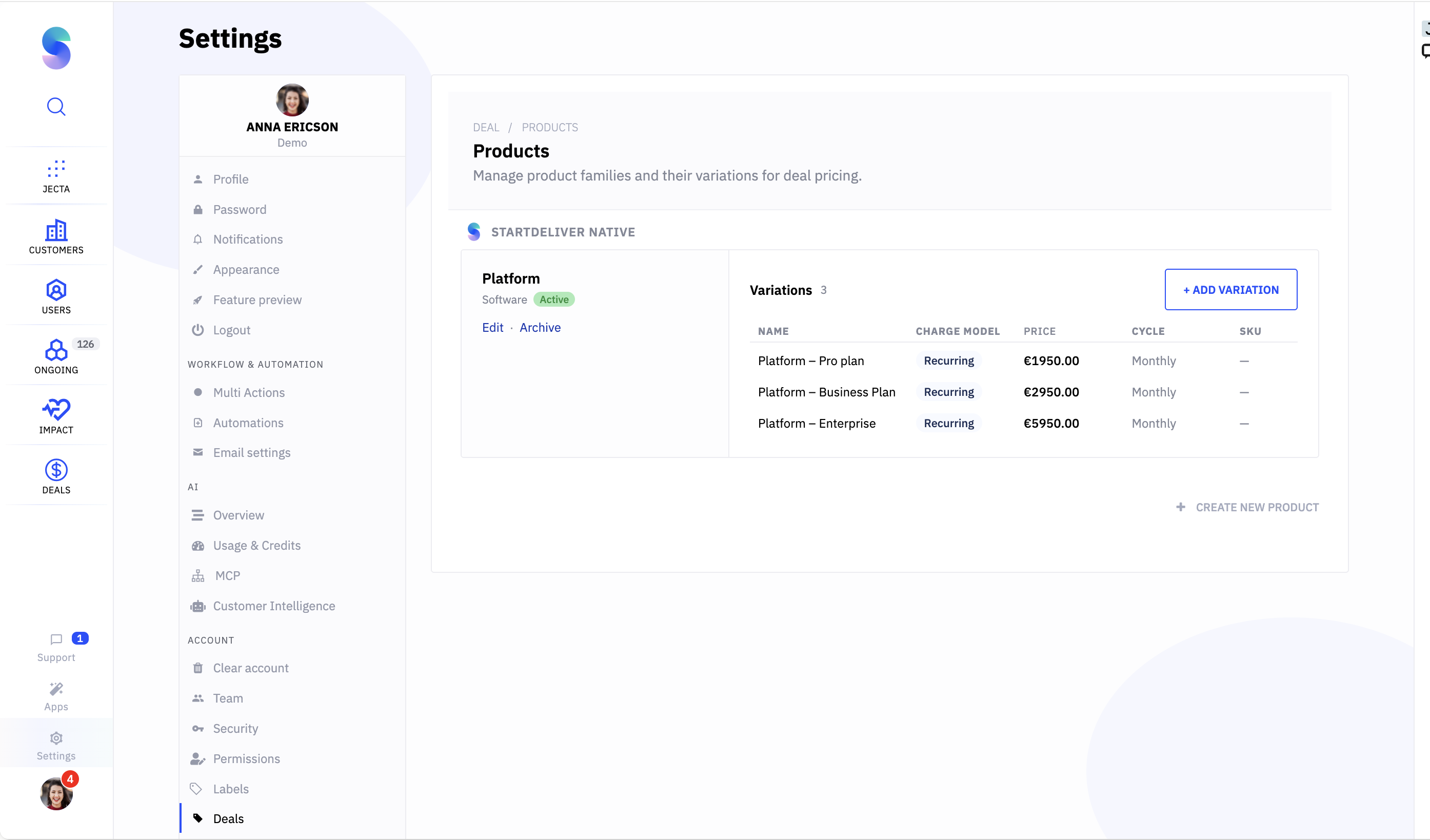This screenshot has height=840, width=1430.
Task: Go to the Customers section
Action: (56, 237)
